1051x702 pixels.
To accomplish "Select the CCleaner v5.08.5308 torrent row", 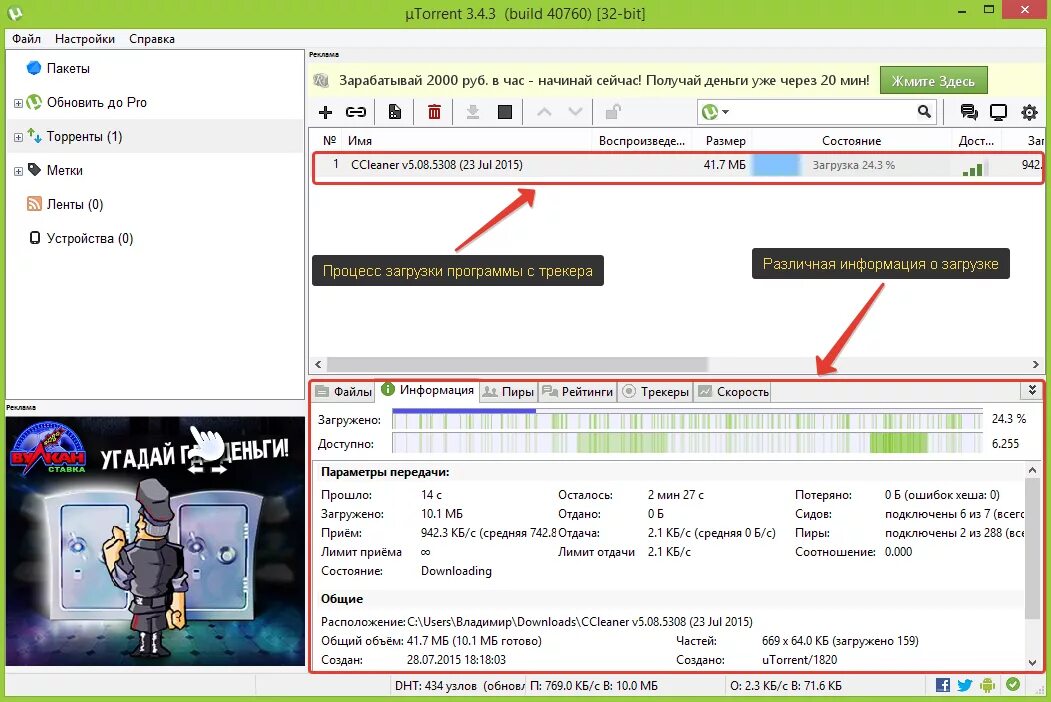I will (x=678, y=165).
